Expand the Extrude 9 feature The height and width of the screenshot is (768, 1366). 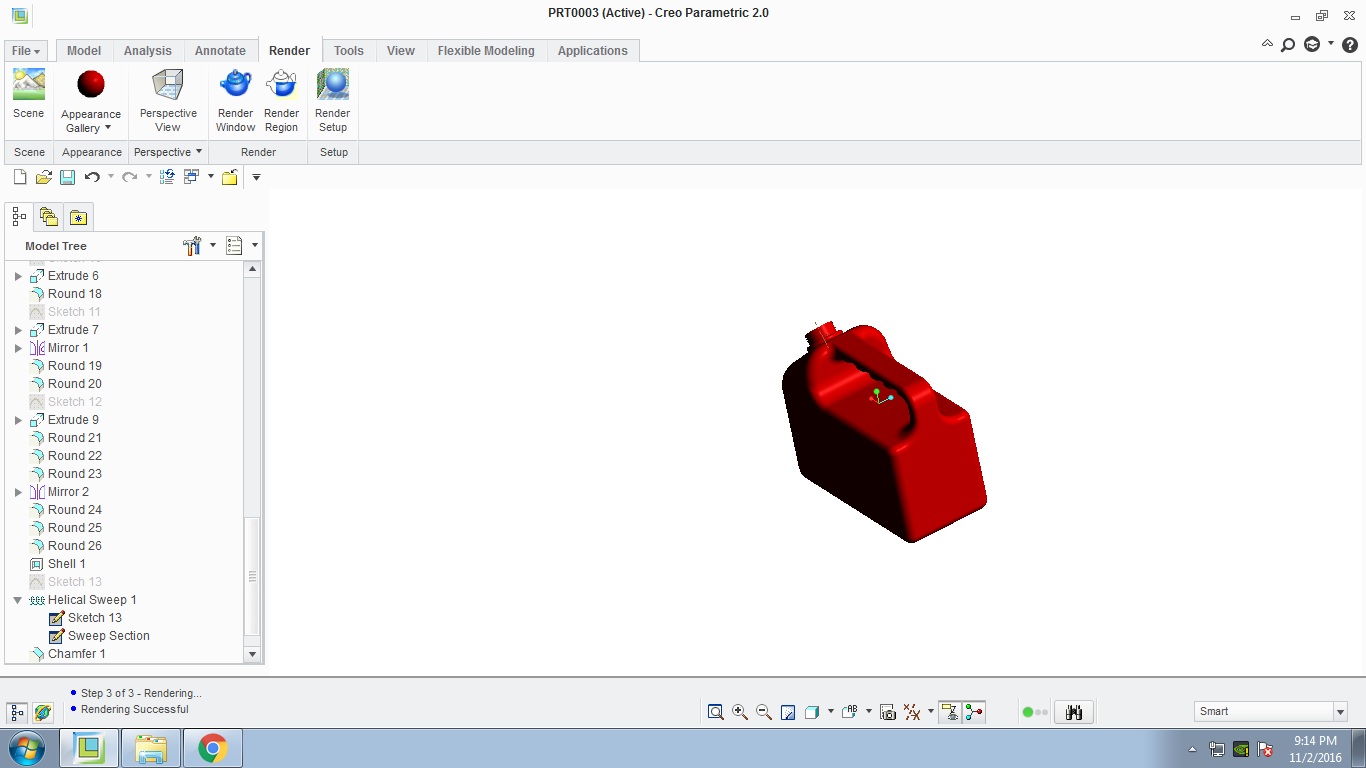[x=18, y=420]
